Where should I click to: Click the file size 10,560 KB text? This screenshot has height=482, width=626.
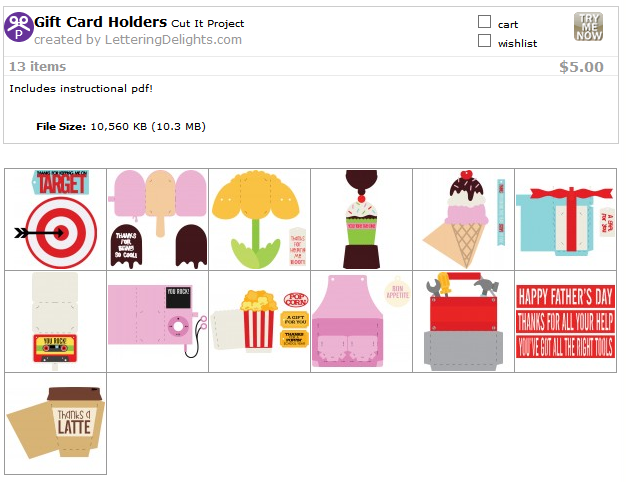pyautogui.click(x=121, y=127)
